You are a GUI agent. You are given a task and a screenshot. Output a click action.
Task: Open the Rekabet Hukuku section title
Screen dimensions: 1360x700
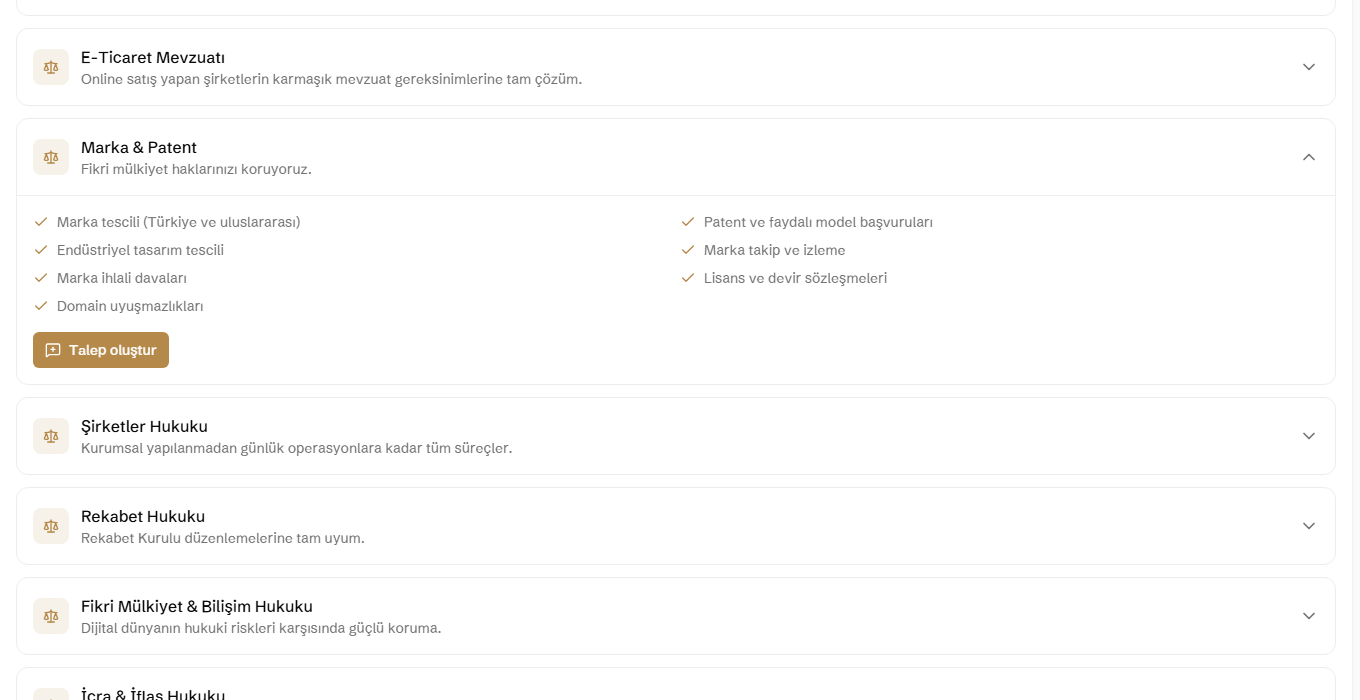point(143,516)
